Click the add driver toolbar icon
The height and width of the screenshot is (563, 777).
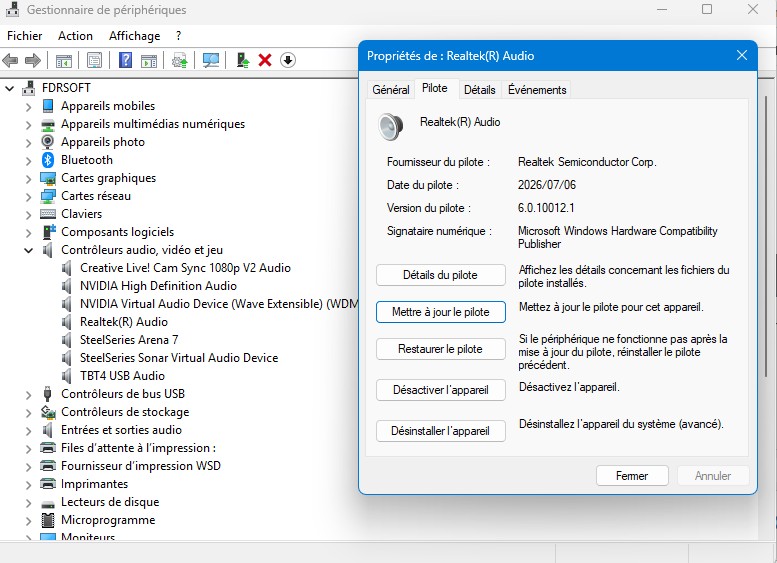242,60
